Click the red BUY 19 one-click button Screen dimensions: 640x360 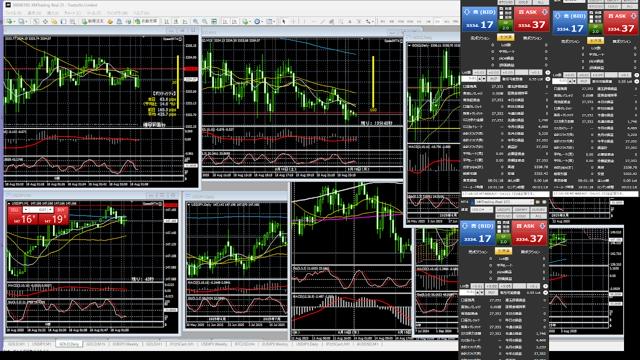point(54,219)
